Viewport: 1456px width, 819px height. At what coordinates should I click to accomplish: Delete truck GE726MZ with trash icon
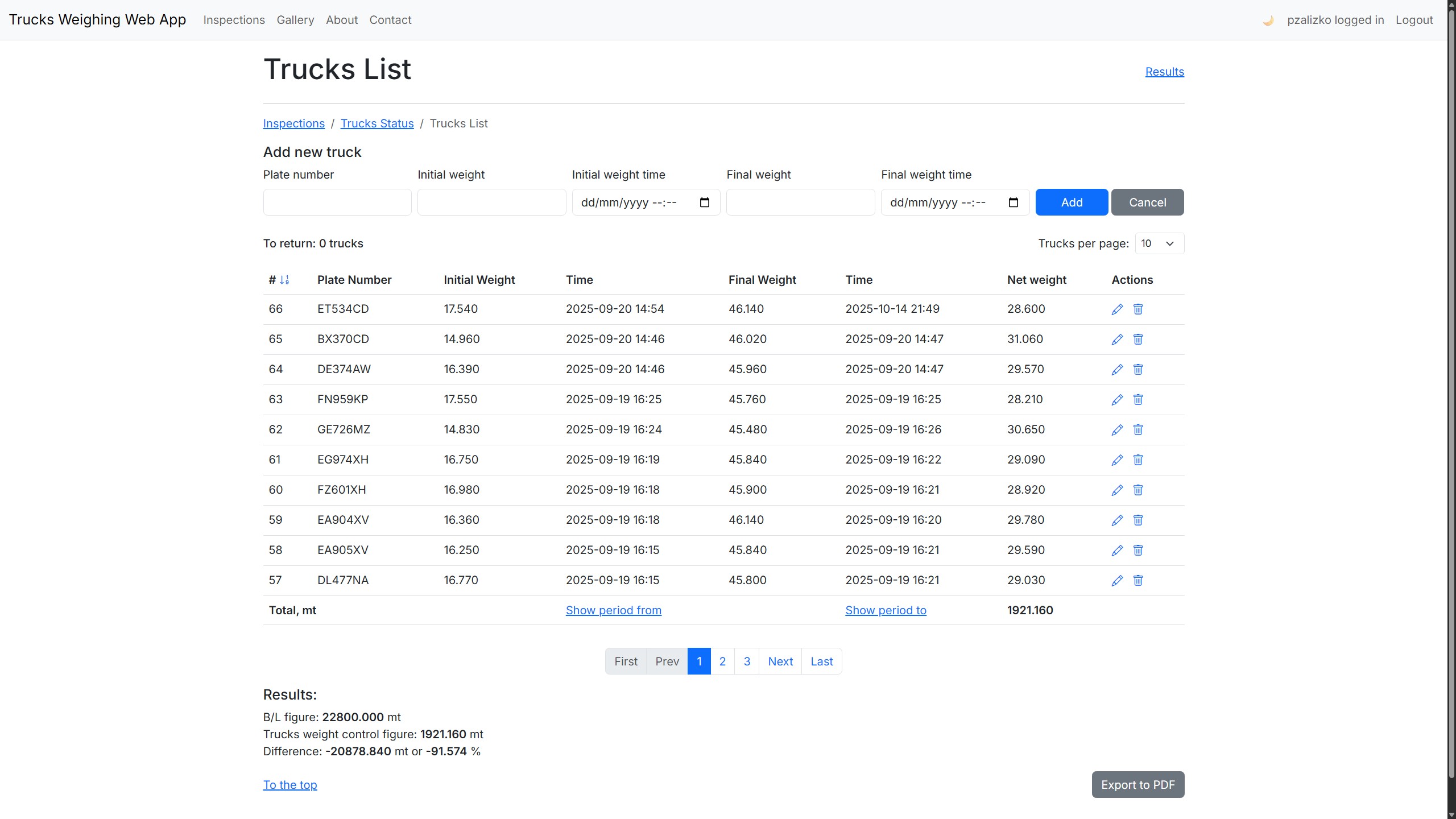1138,430
